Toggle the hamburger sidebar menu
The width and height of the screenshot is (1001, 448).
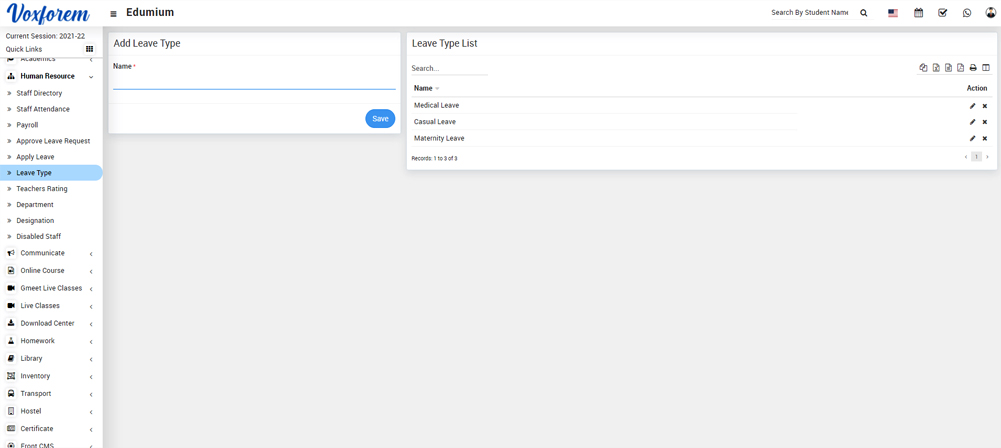(x=113, y=14)
